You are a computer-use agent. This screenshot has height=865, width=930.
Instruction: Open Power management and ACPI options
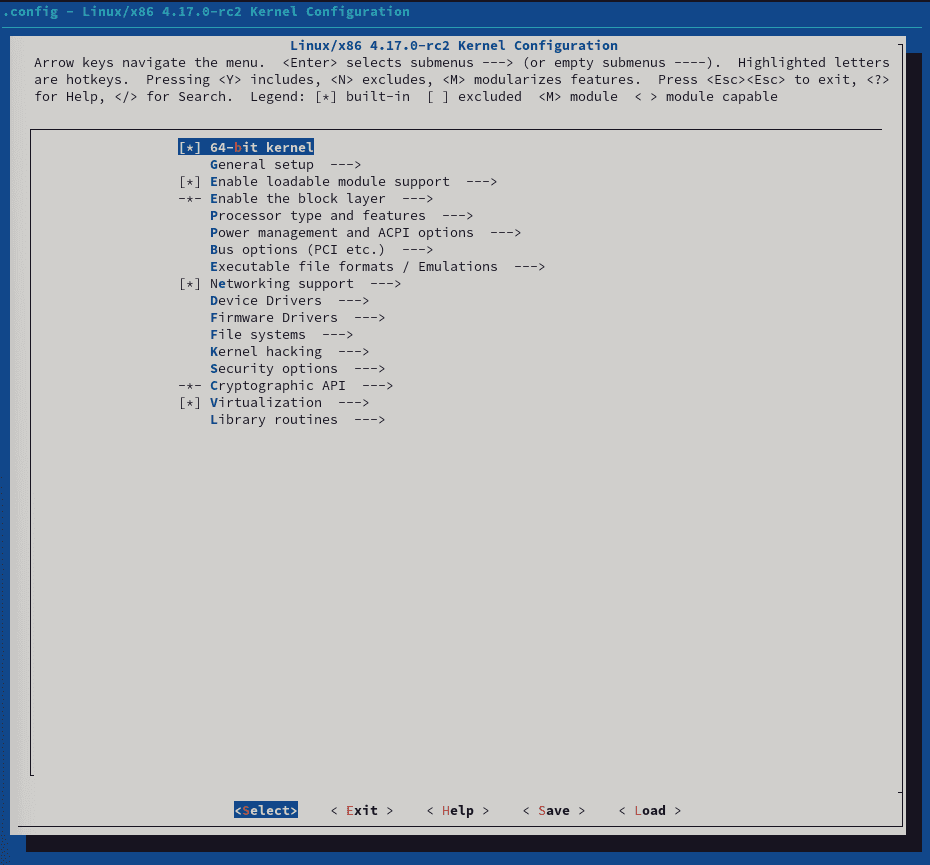341,233
